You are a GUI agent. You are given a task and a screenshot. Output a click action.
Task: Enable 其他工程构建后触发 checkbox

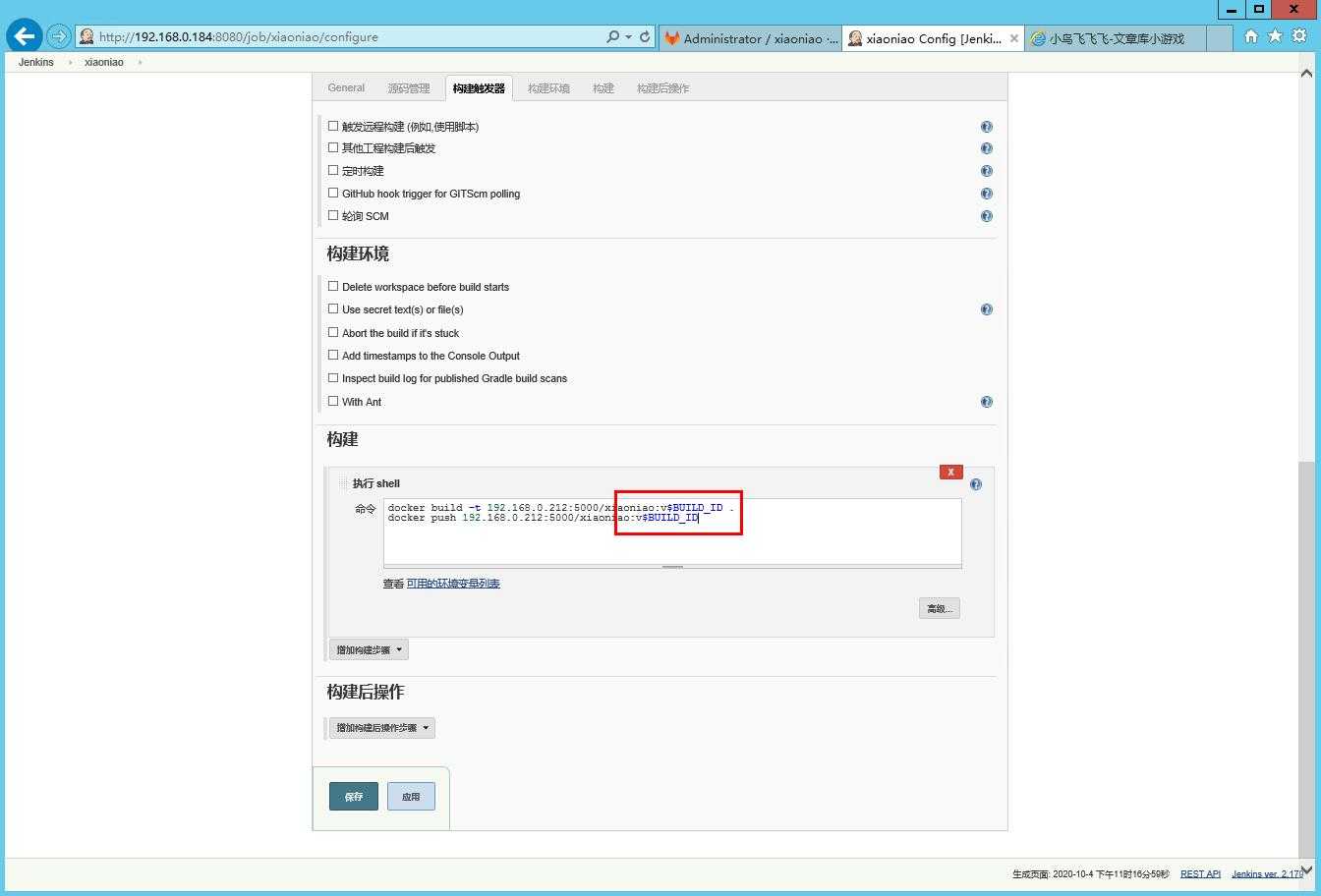click(x=333, y=147)
